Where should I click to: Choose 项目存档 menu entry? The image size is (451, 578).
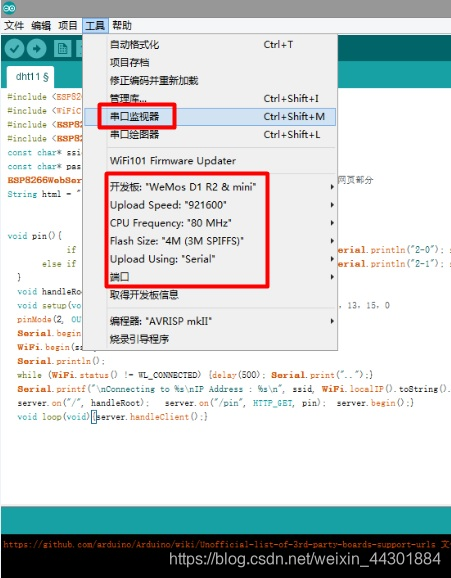(x=210, y=63)
